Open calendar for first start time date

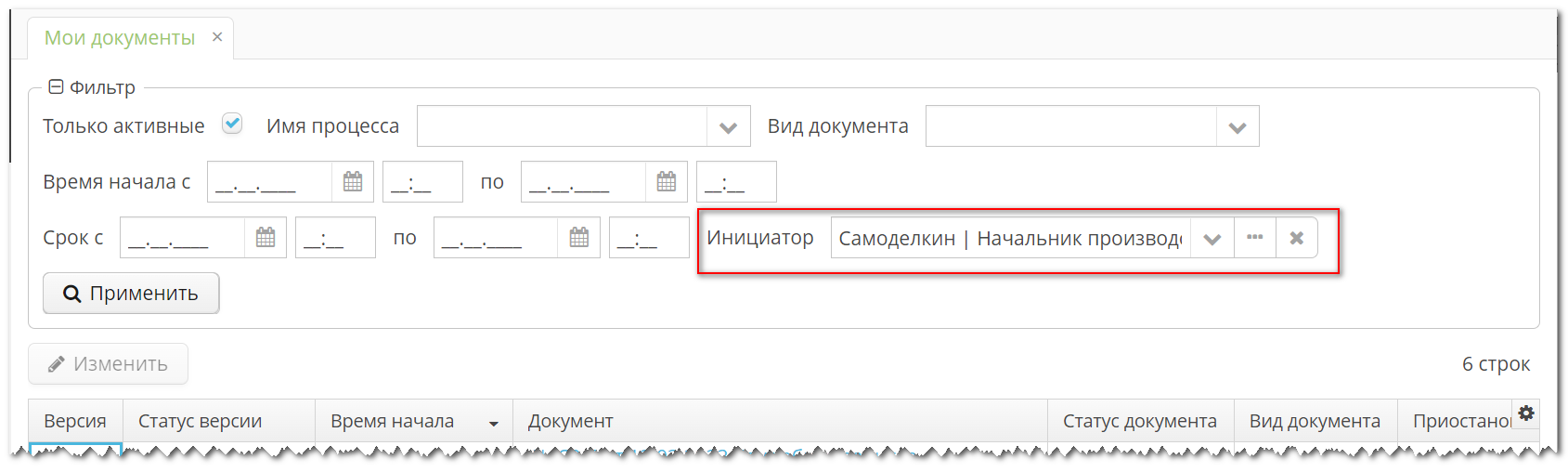point(353,182)
